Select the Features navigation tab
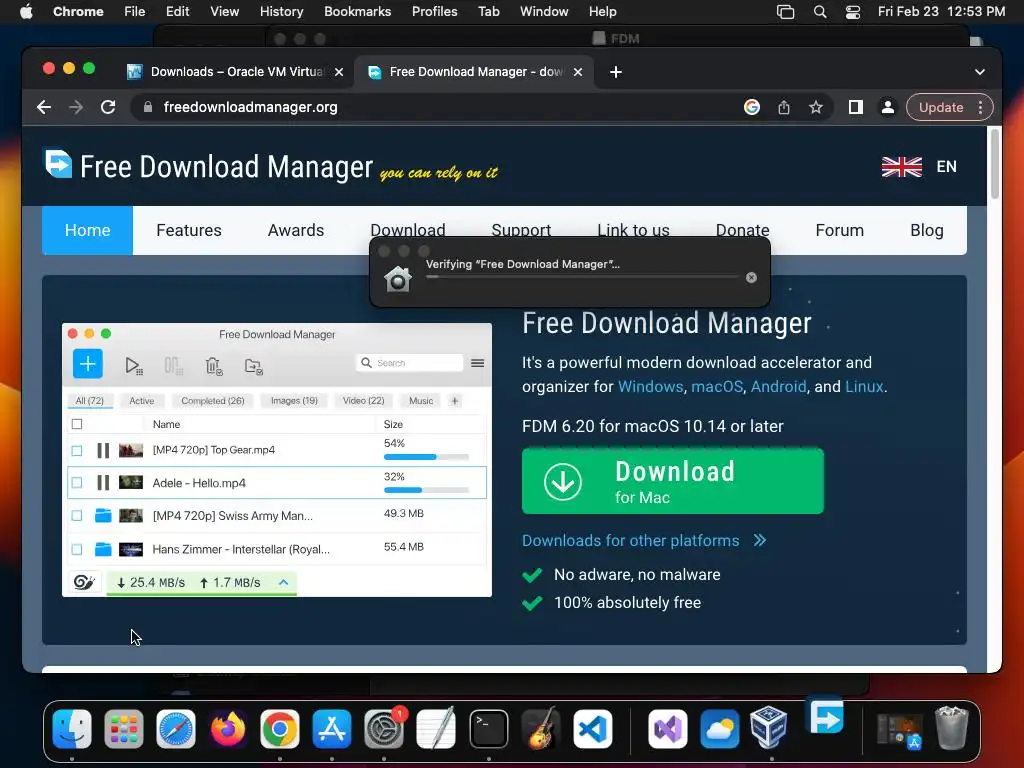This screenshot has width=1024, height=768. tap(189, 231)
